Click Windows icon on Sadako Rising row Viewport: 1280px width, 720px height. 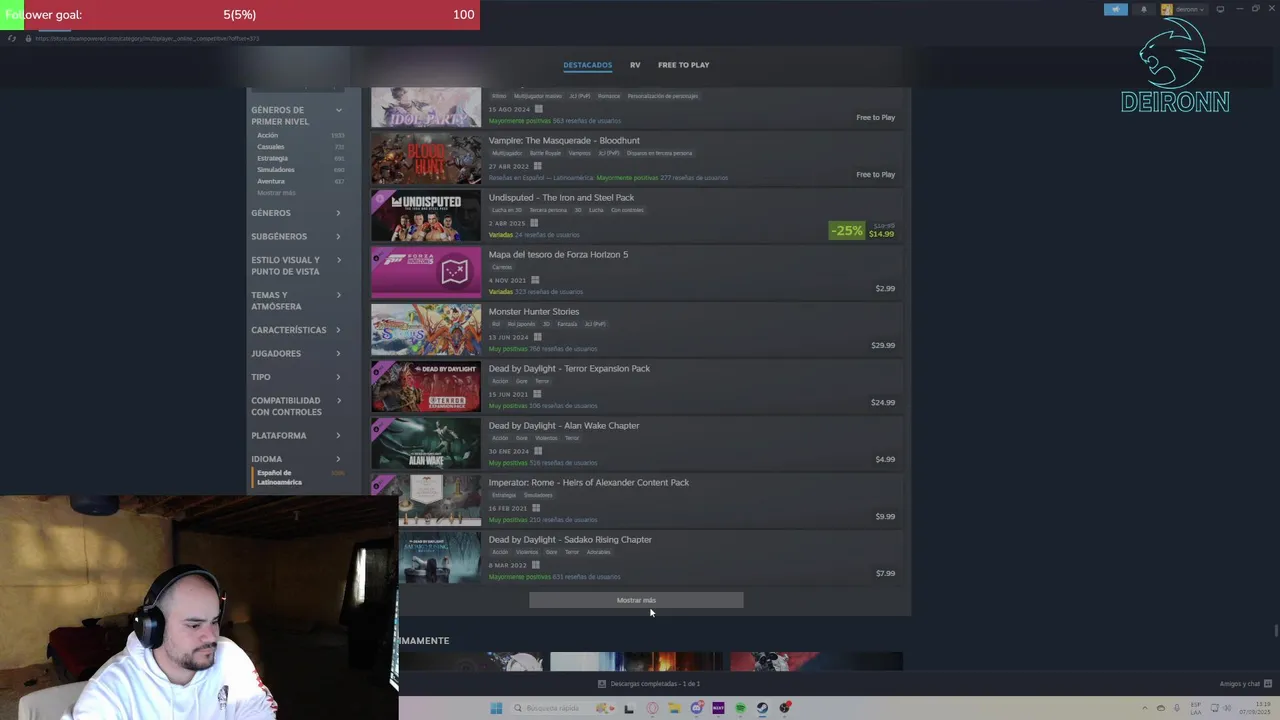pyautogui.click(x=536, y=565)
